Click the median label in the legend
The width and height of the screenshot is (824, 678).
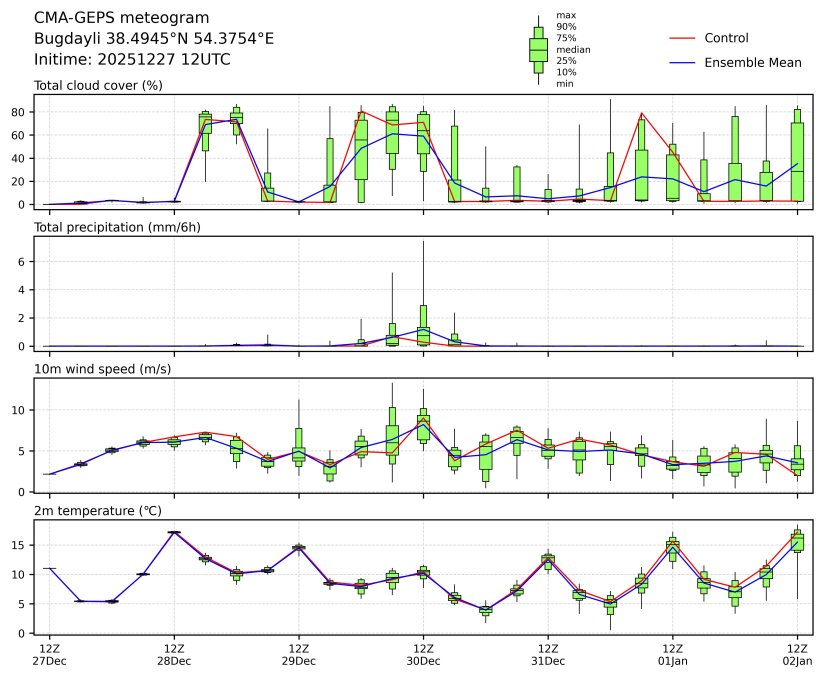pos(573,49)
